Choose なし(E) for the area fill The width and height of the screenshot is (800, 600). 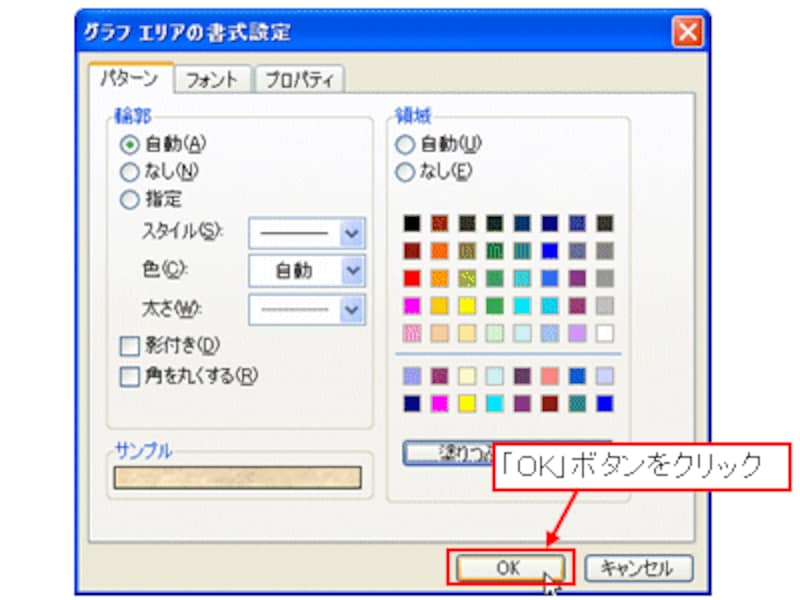pos(405,172)
